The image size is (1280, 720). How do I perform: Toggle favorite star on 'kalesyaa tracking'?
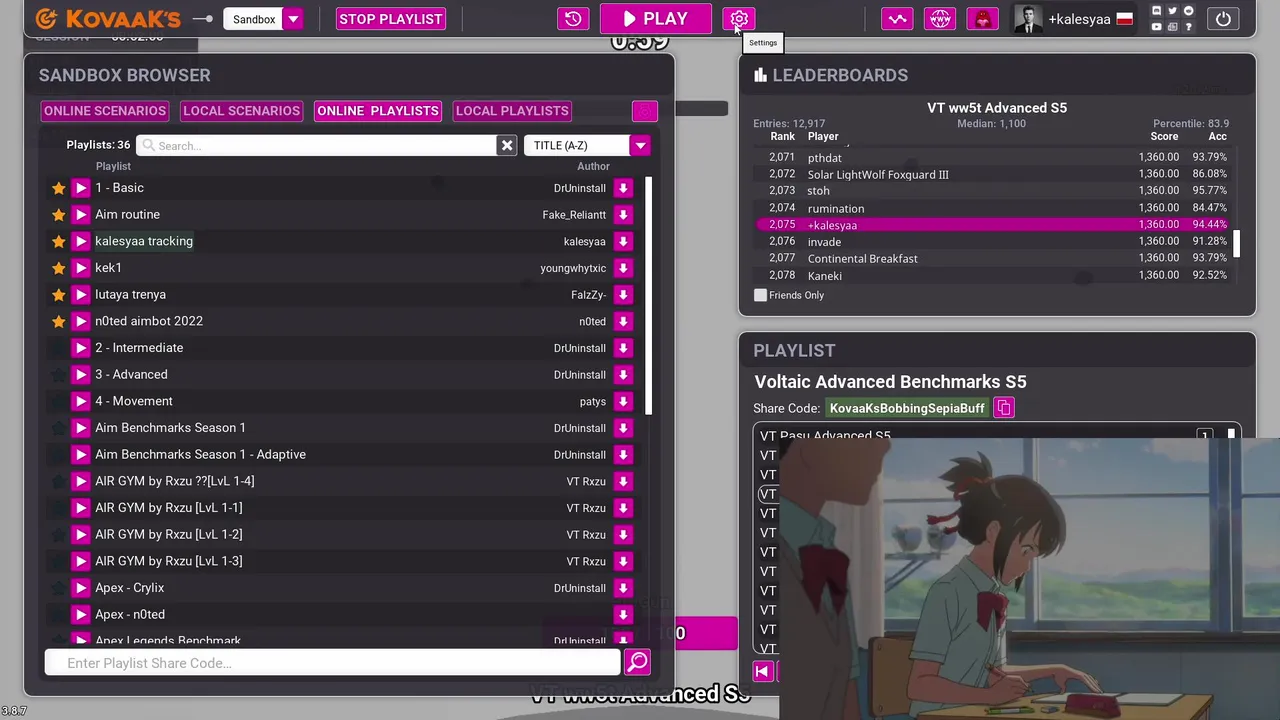pyautogui.click(x=58, y=241)
